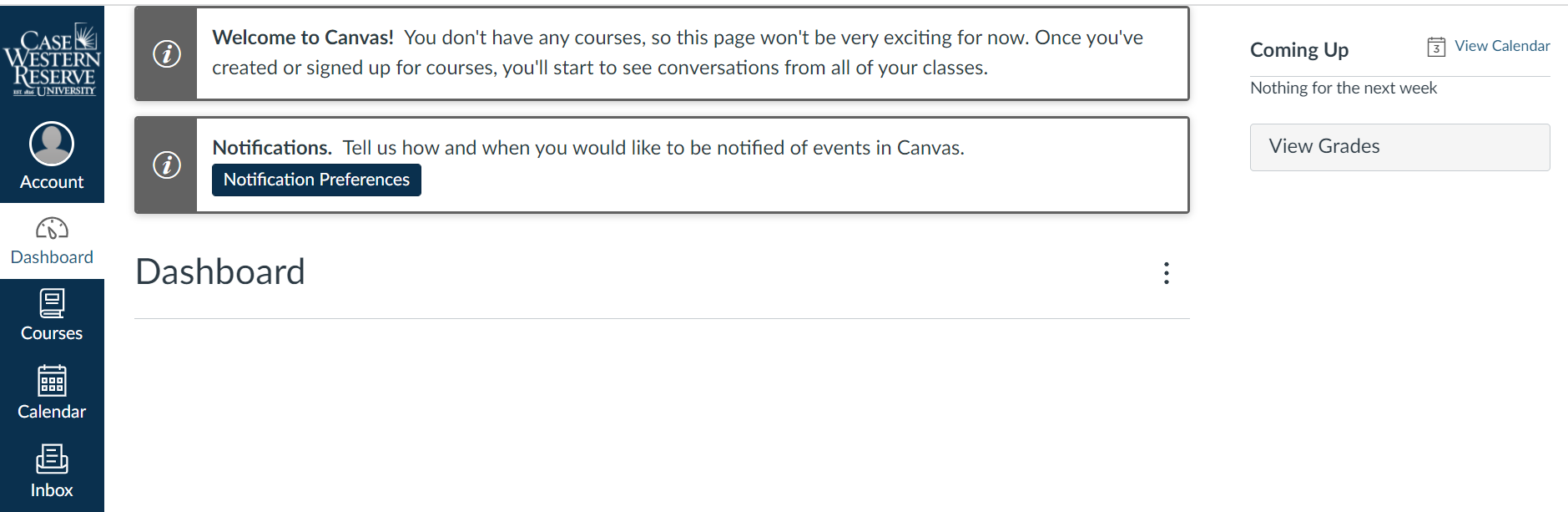Click the sidebar Calendar grid icon
Image resolution: width=1568 pixels, height=512 pixels.
(x=52, y=382)
